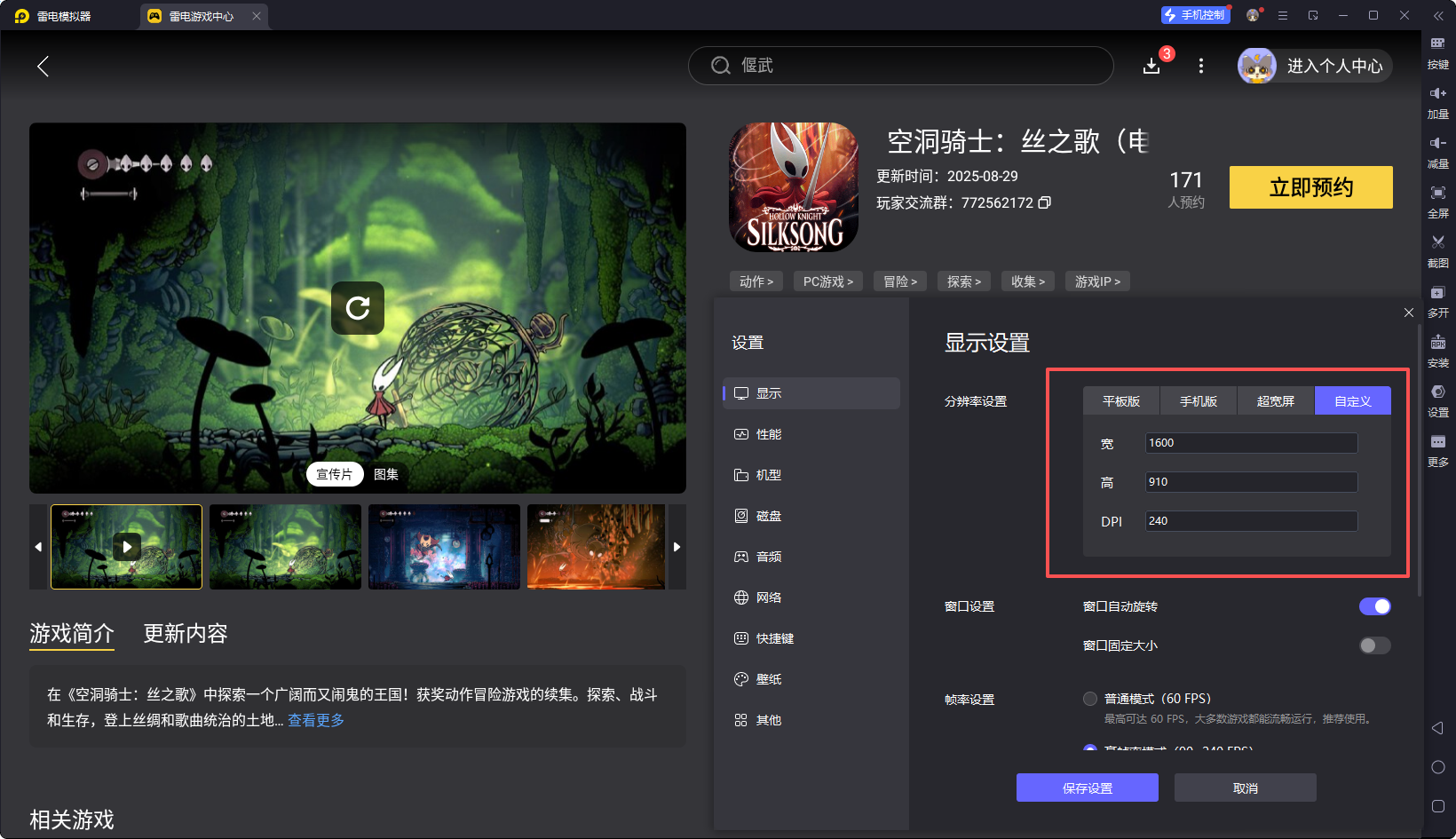The image size is (1456, 839).
Task: Switch to the 游戏简介 tab
Action: [x=72, y=633]
